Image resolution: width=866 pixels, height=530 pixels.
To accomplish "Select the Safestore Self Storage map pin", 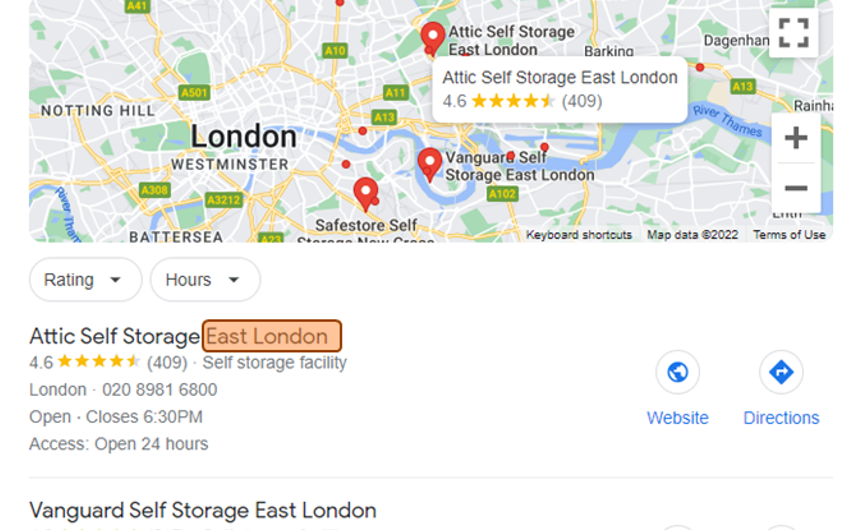I will [366, 194].
